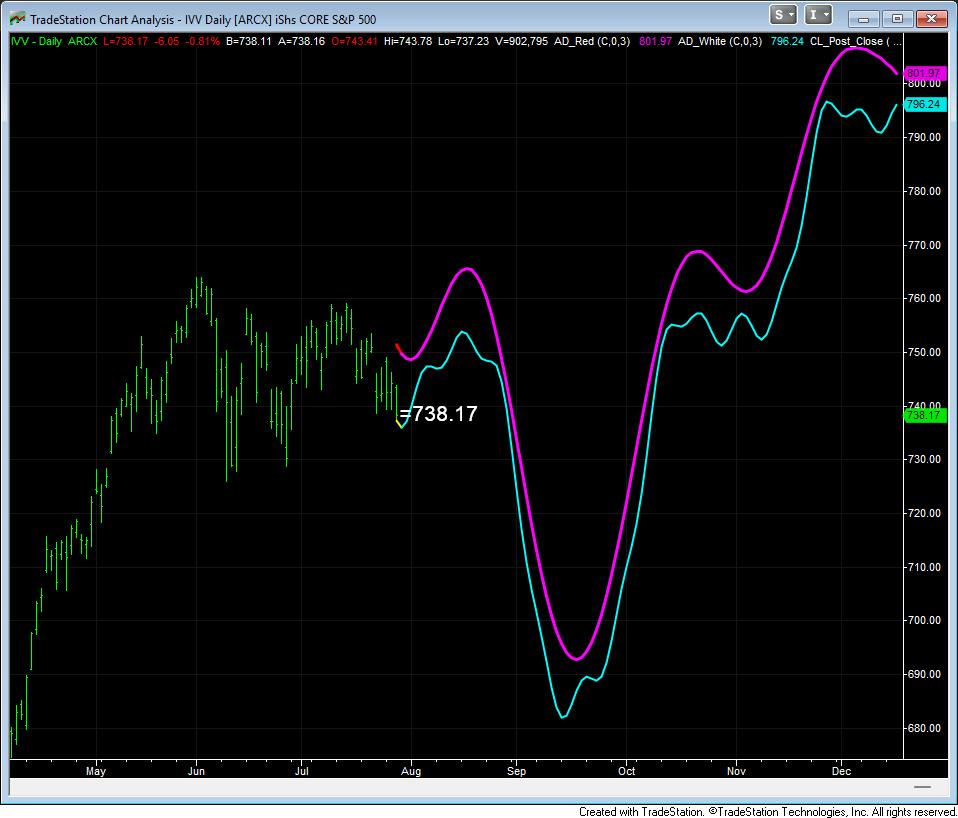Click the low value 'Lo=737.23'
Image resolution: width=958 pixels, height=818 pixels.
point(463,42)
